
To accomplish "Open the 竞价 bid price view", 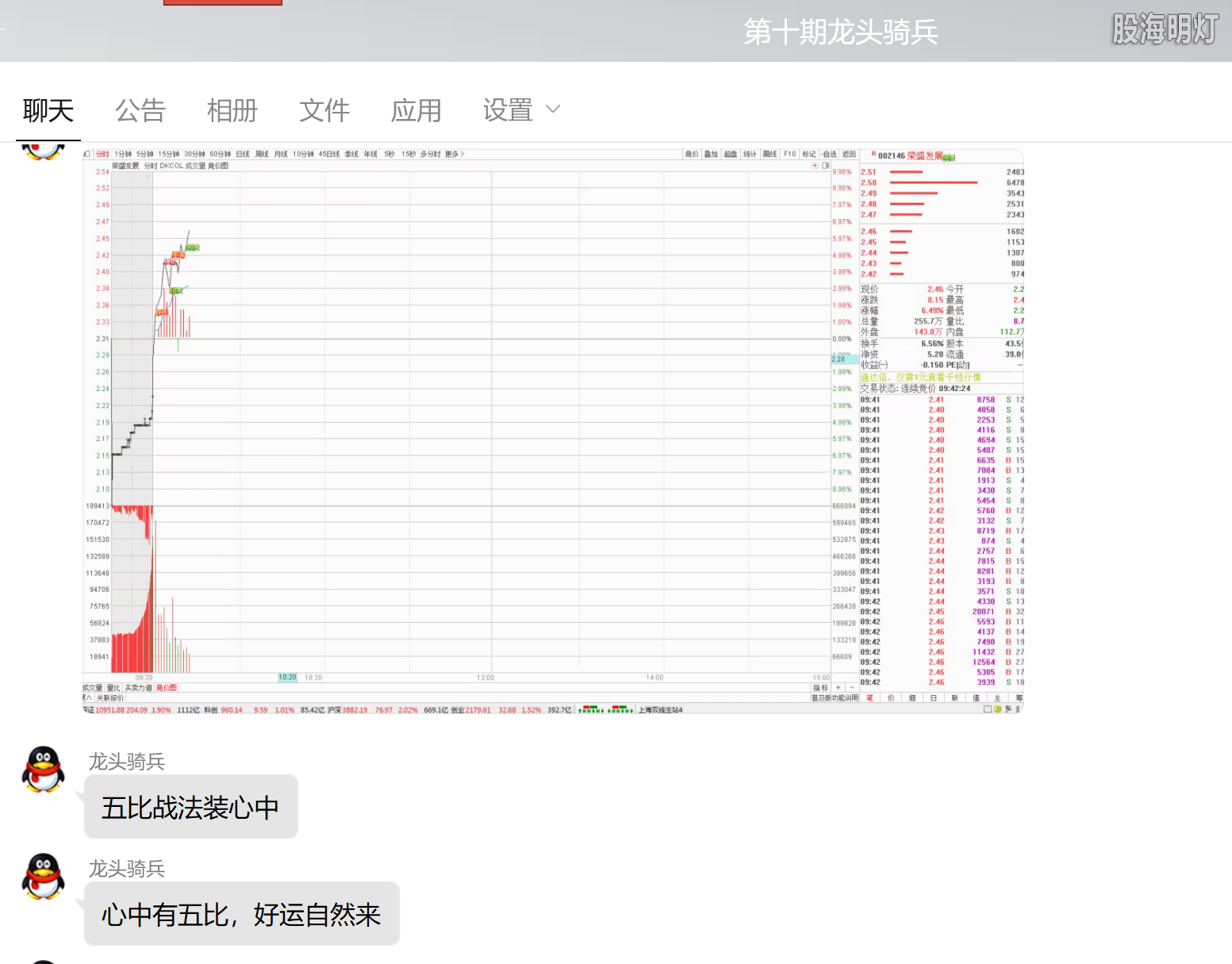I will (x=691, y=154).
